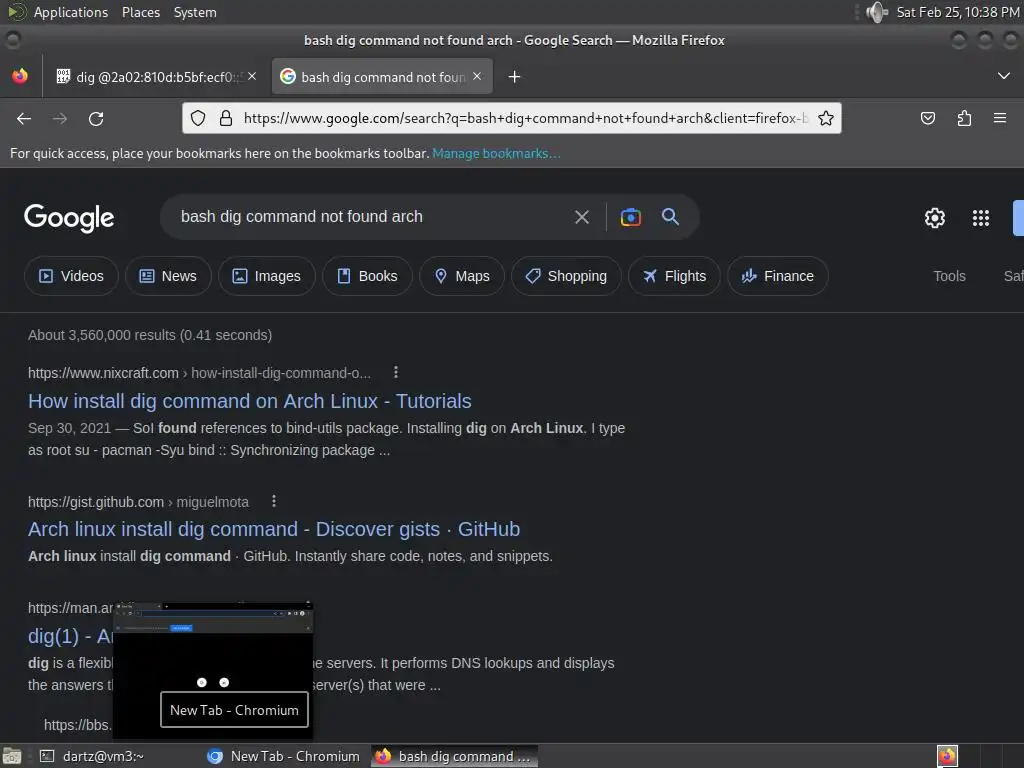
Task: Open Firefox extensions menu
Action: (x=964, y=118)
